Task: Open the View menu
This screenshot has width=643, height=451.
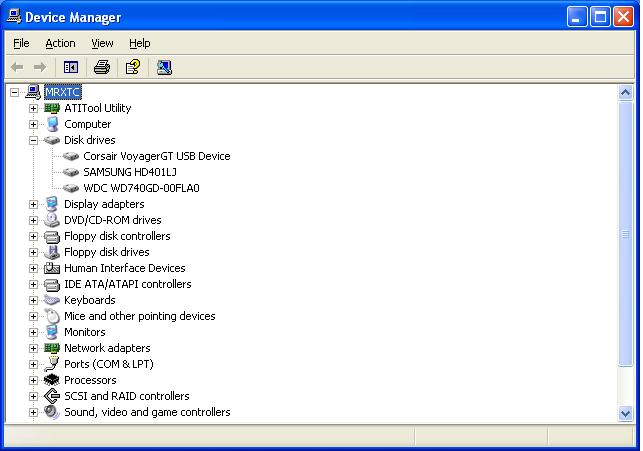Action: point(102,43)
